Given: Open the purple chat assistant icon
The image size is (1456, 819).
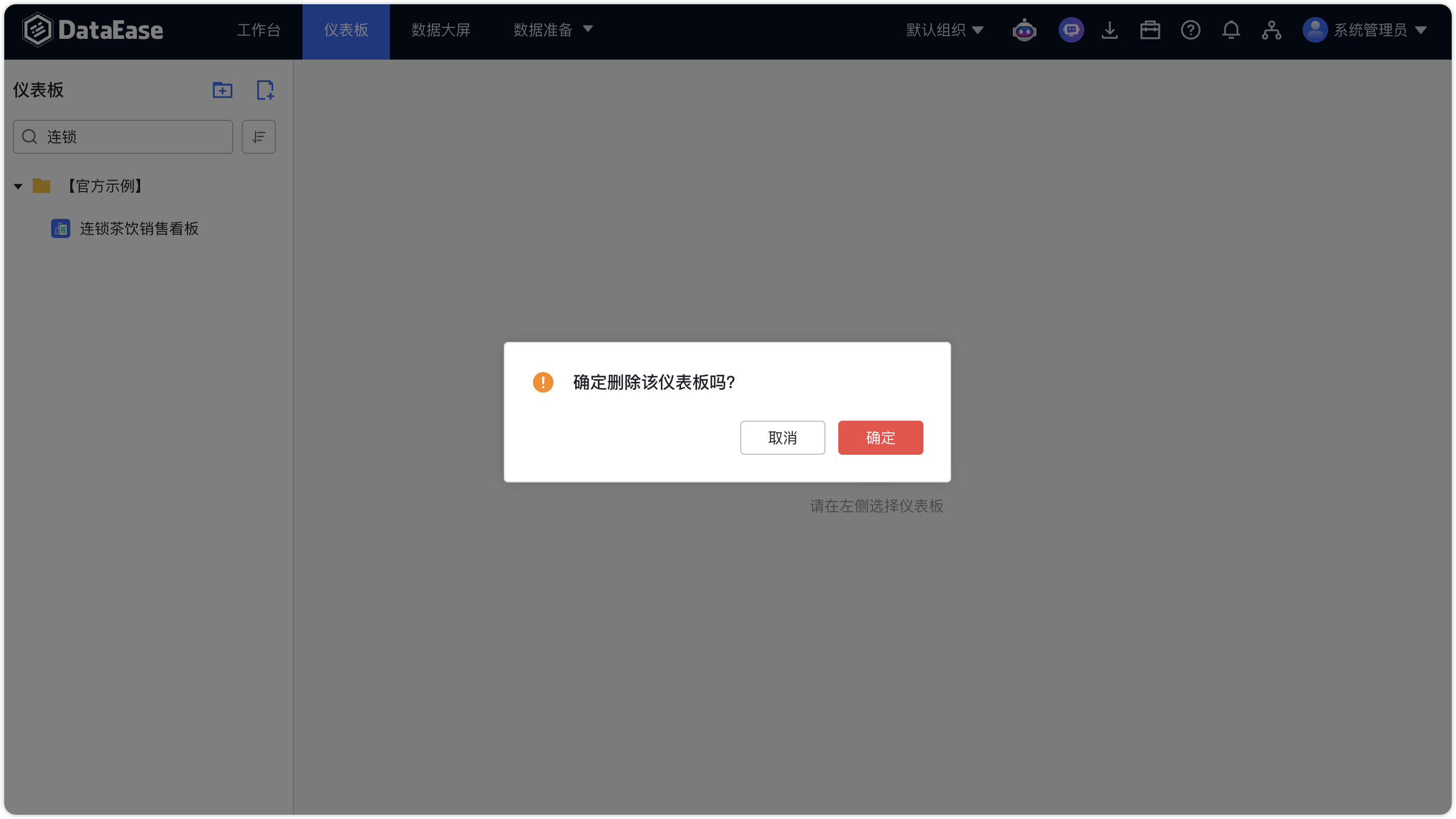Looking at the screenshot, I should [1071, 30].
